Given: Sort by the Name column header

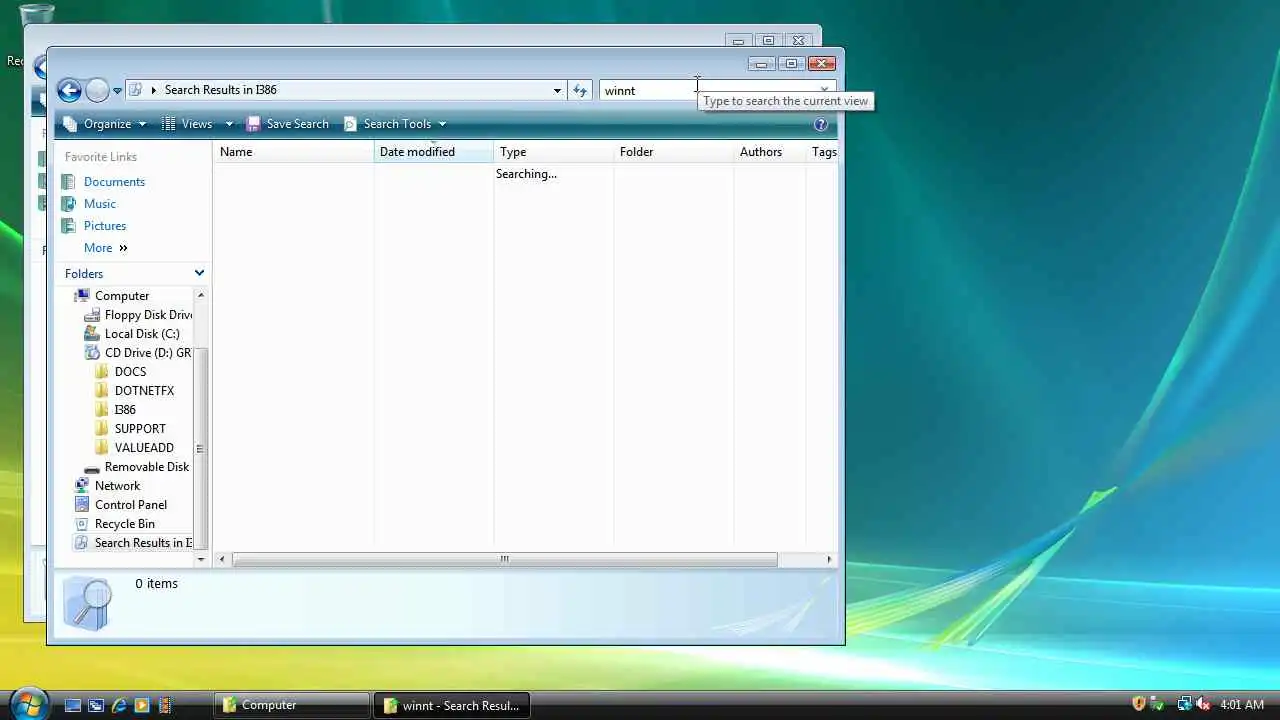Looking at the screenshot, I should (x=294, y=152).
